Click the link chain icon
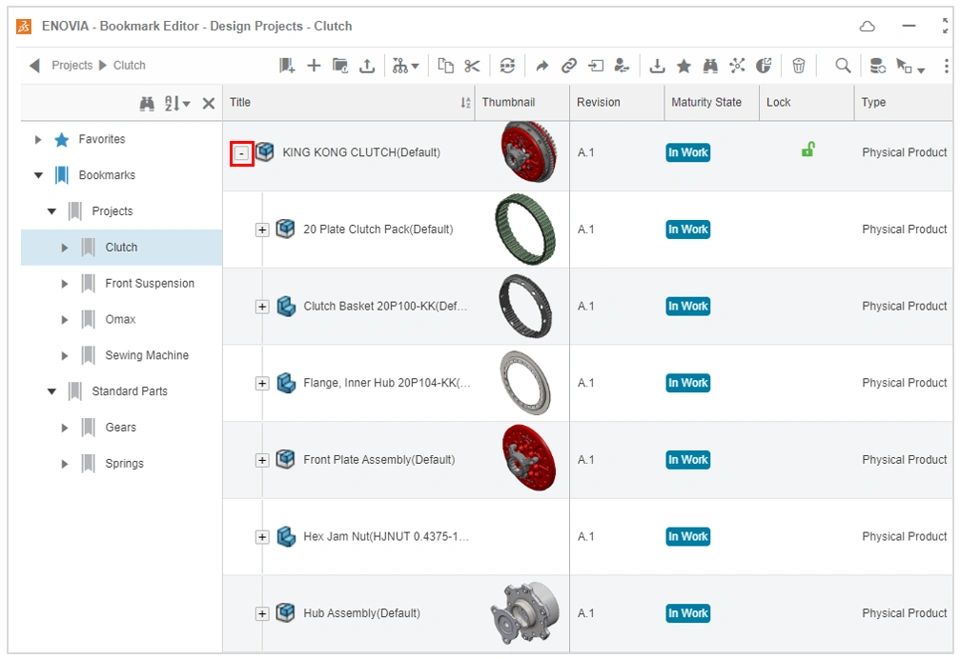Image resolution: width=960 pixels, height=659 pixels. tap(569, 66)
